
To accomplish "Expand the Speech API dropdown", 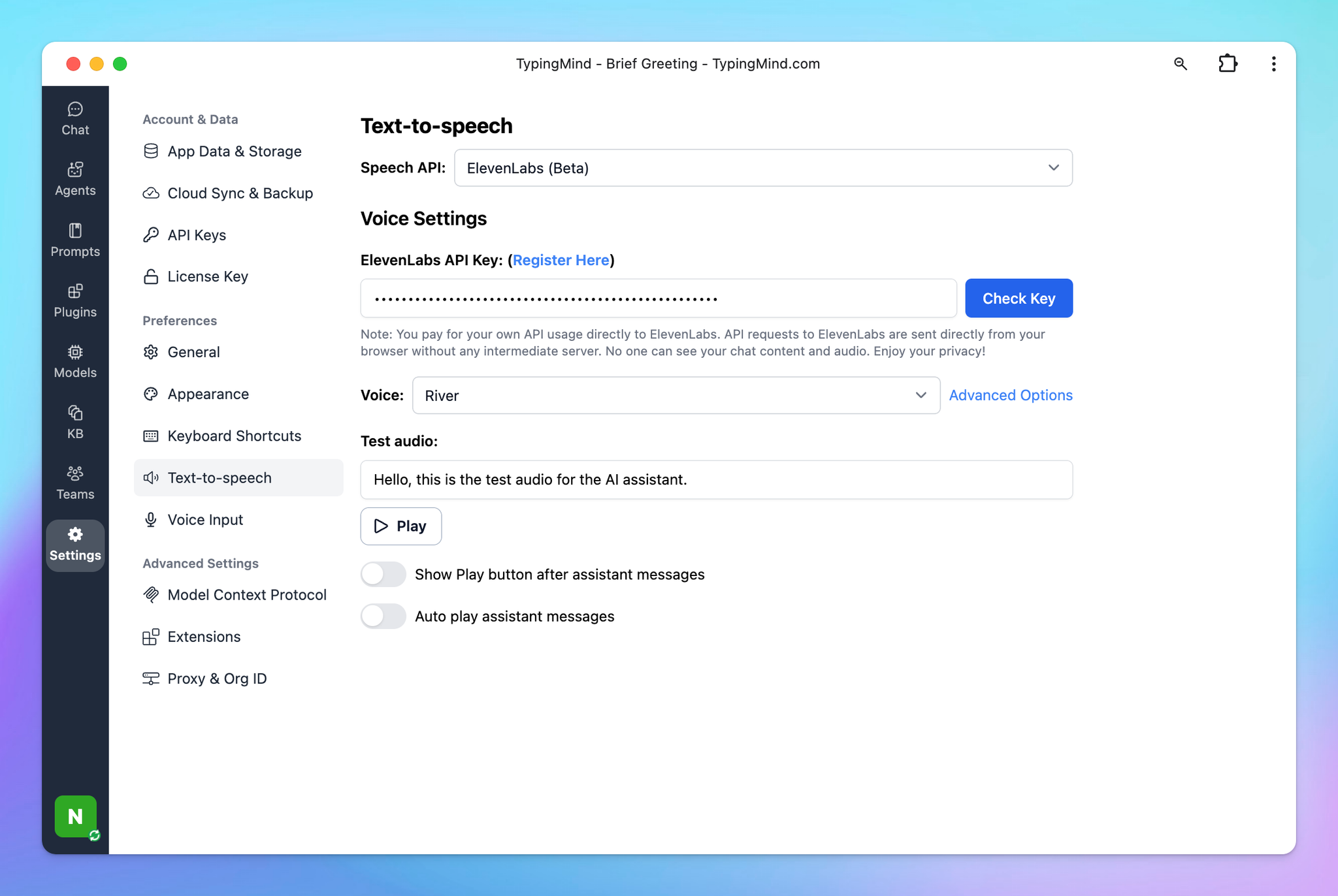I will pyautogui.click(x=763, y=168).
